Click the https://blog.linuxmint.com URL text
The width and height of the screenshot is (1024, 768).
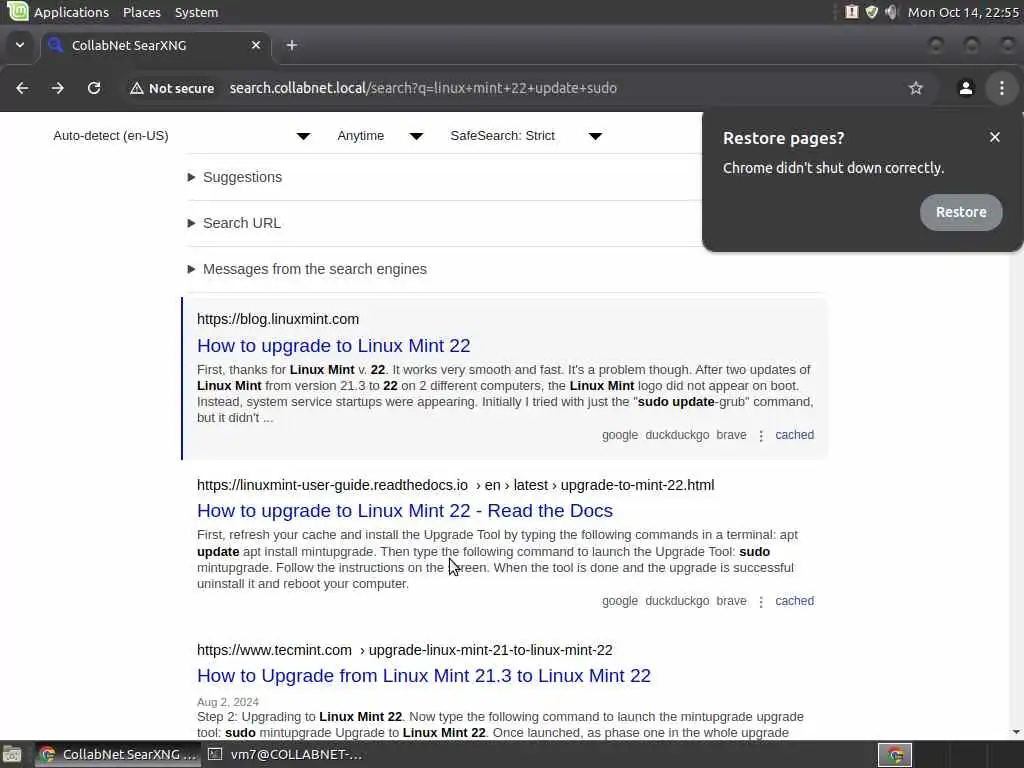point(278,319)
